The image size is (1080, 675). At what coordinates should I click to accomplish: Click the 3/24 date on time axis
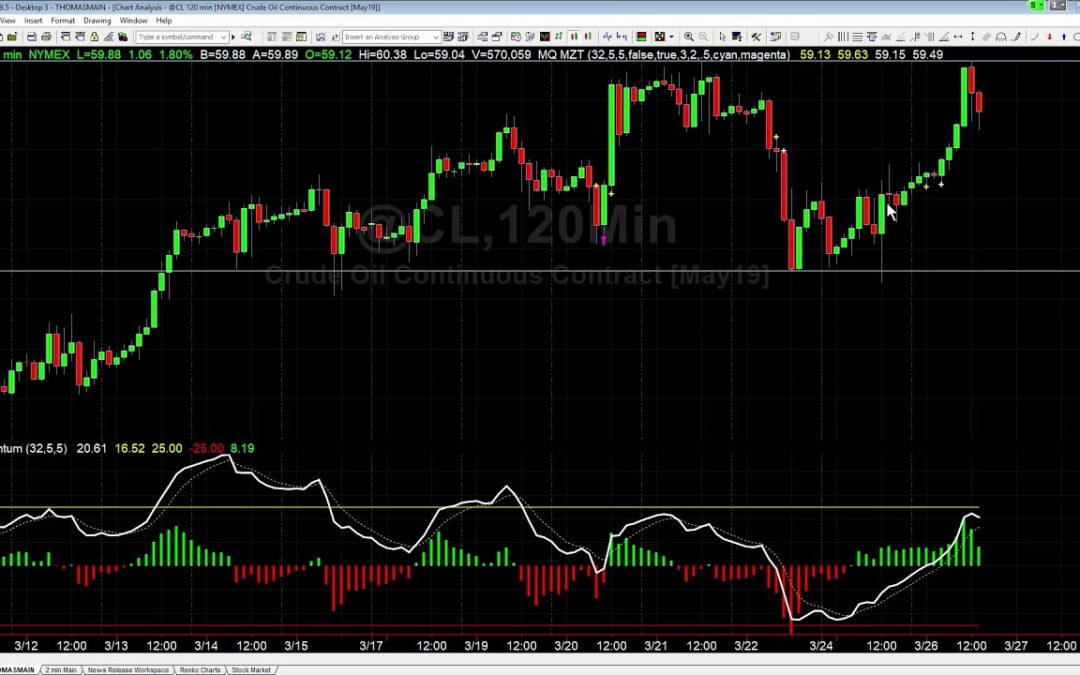[821, 646]
